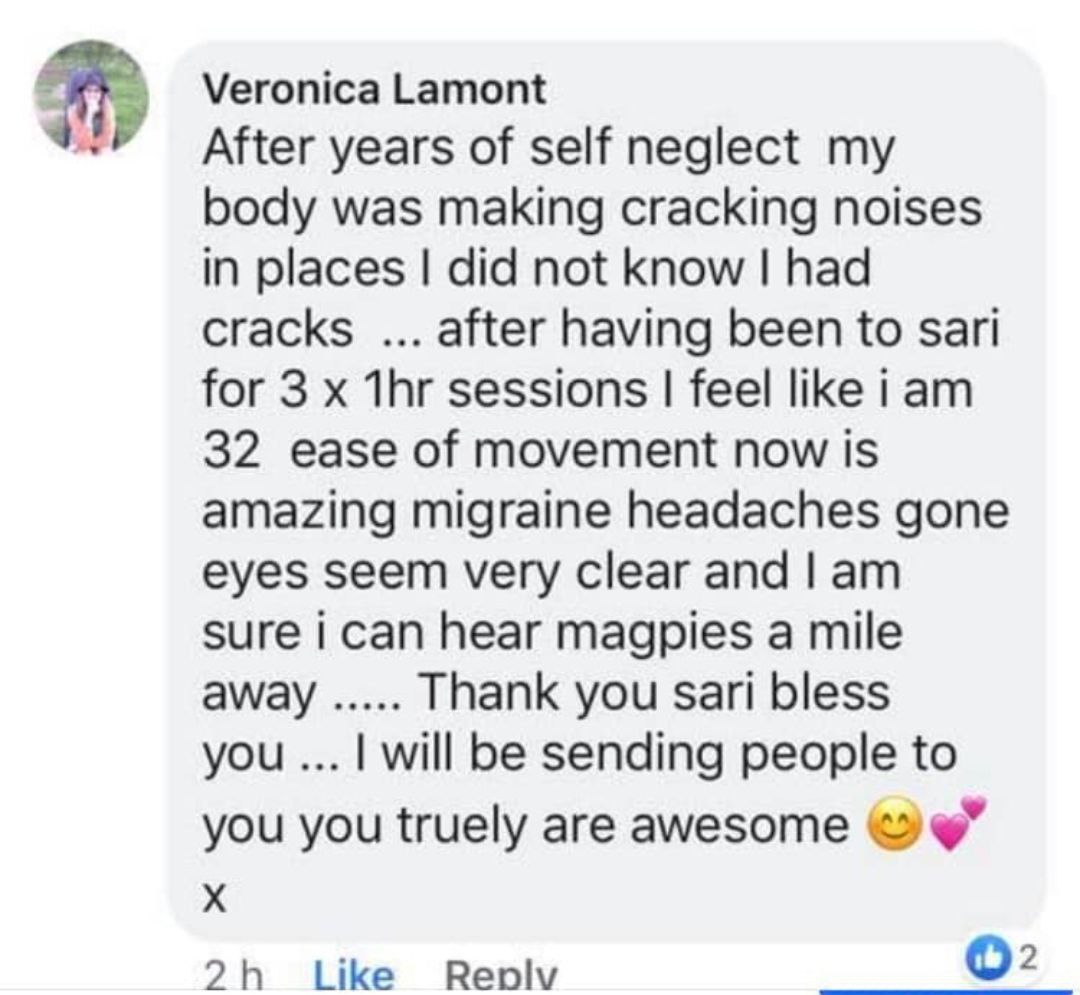Click the Veronica Lamont commenter name

[375, 91]
